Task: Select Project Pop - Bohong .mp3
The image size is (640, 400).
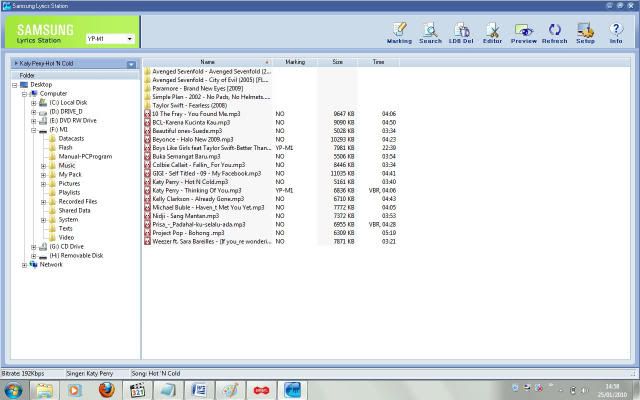Action: pyautogui.click(x=188, y=233)
